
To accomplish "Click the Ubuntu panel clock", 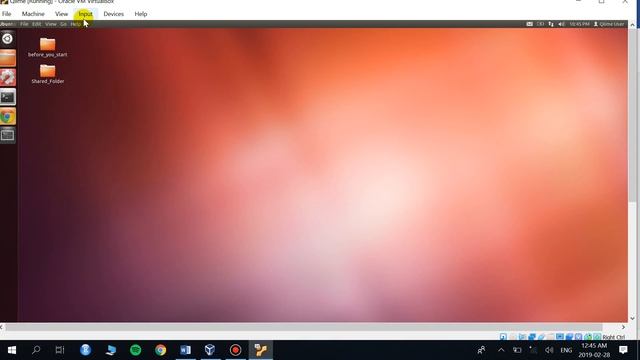I will [x=579, y=24].
